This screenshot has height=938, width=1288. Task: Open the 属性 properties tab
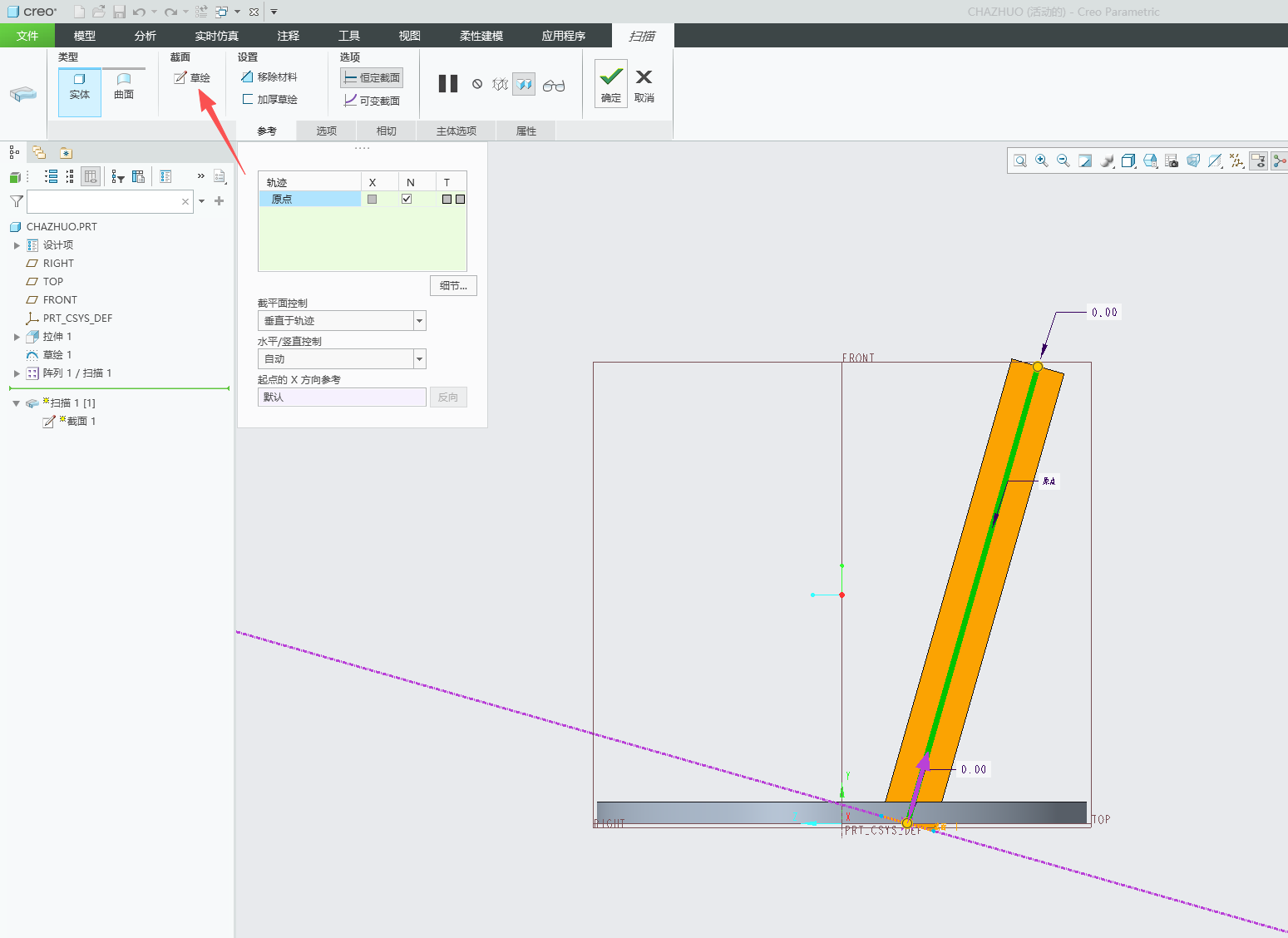[526, 131]
